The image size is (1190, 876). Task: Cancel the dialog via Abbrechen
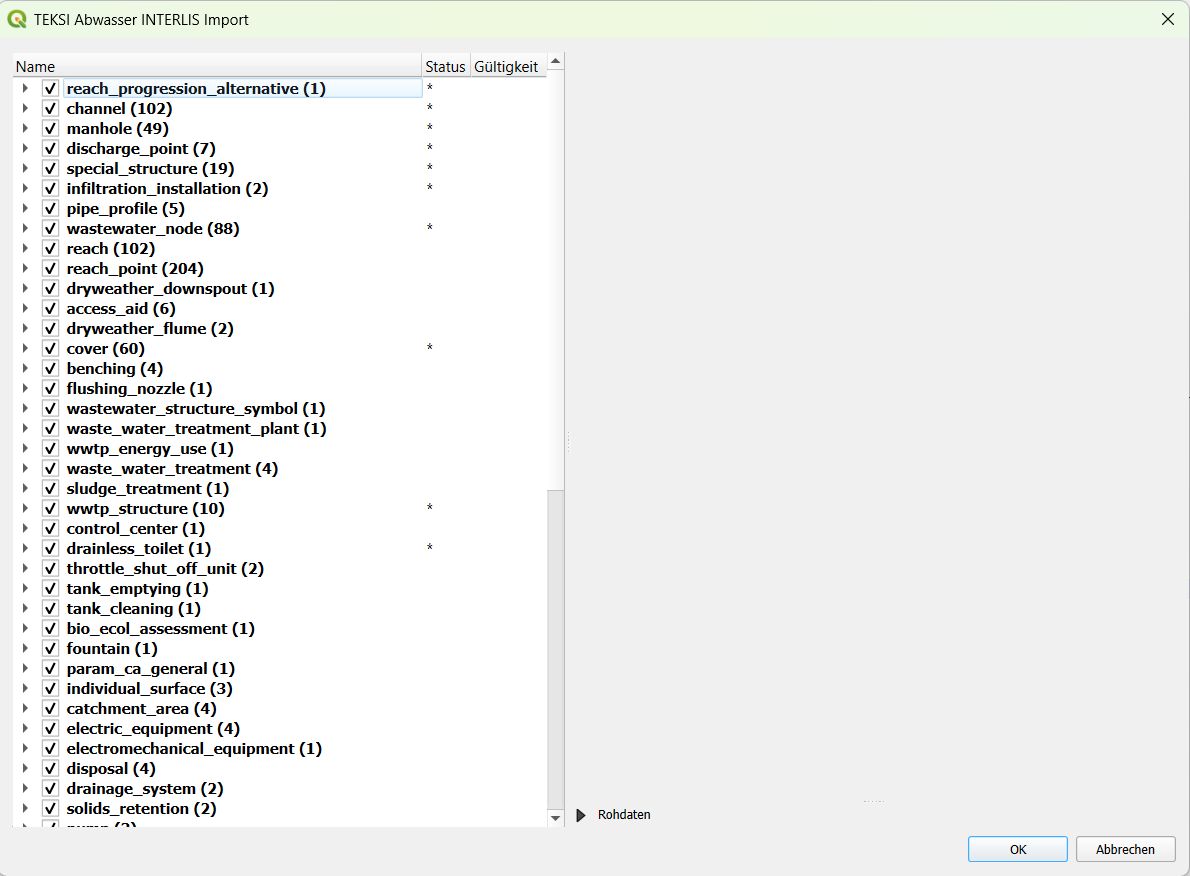pos(1125,848)
